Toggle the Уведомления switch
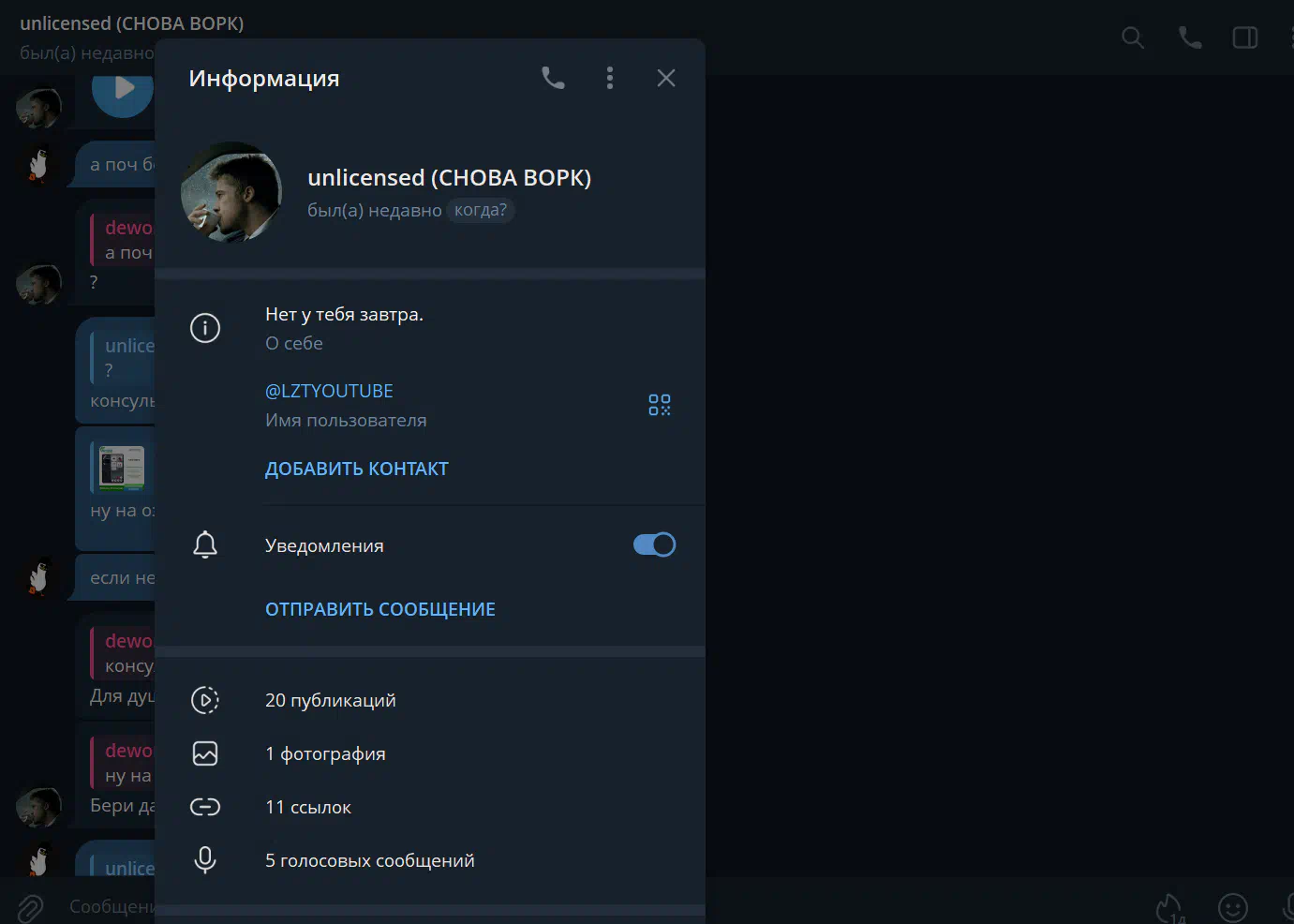1294x924 pixels. pos(654,544)
